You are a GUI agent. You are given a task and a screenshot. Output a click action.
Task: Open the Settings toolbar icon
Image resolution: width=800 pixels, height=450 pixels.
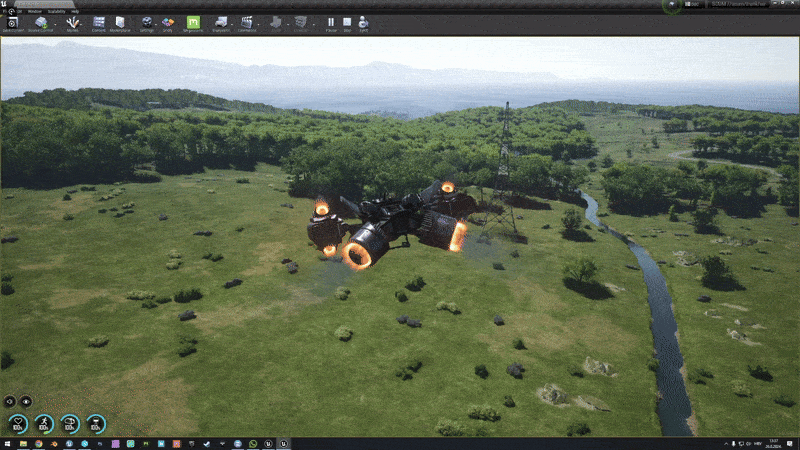(x=147, y=22)
